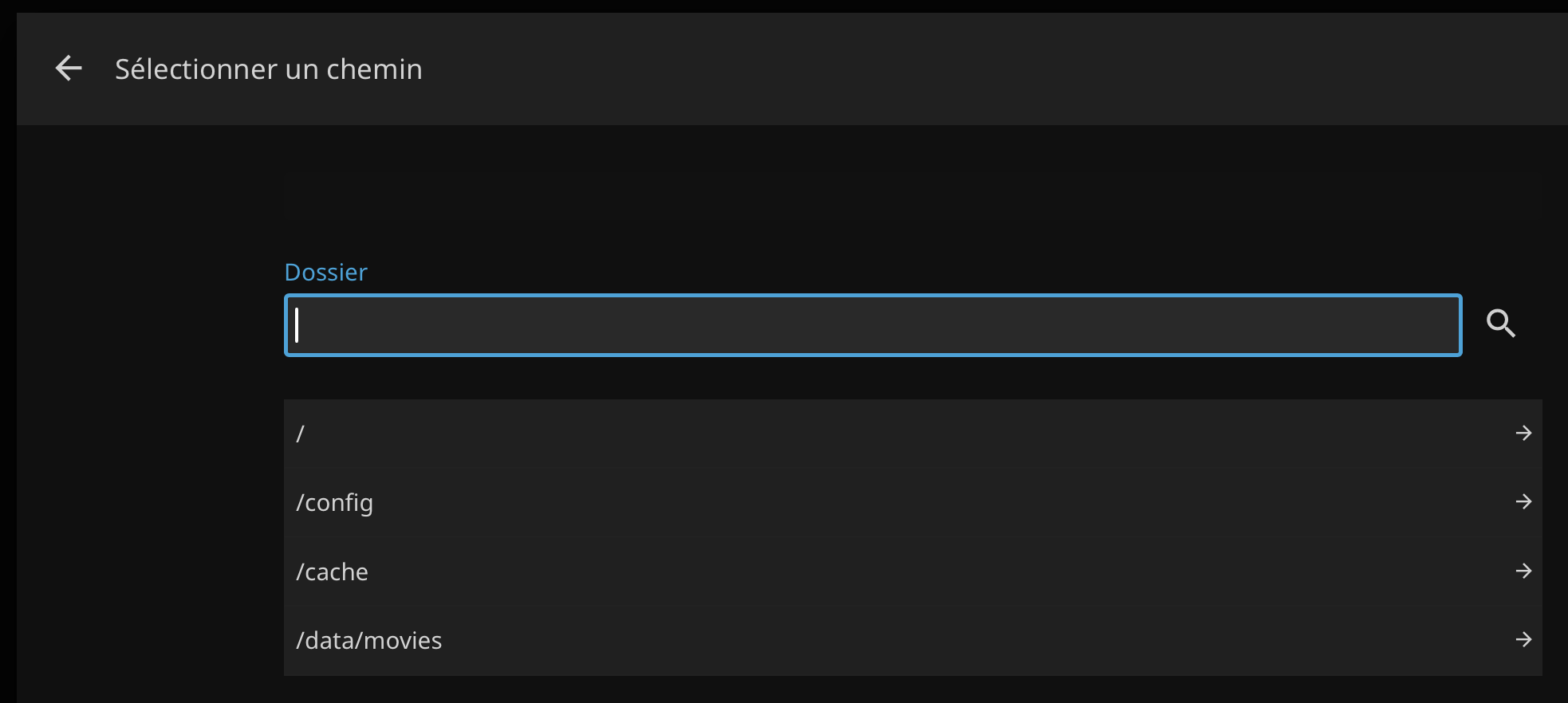Browse into the root directory via its arrow

[x=1523, y=433]
